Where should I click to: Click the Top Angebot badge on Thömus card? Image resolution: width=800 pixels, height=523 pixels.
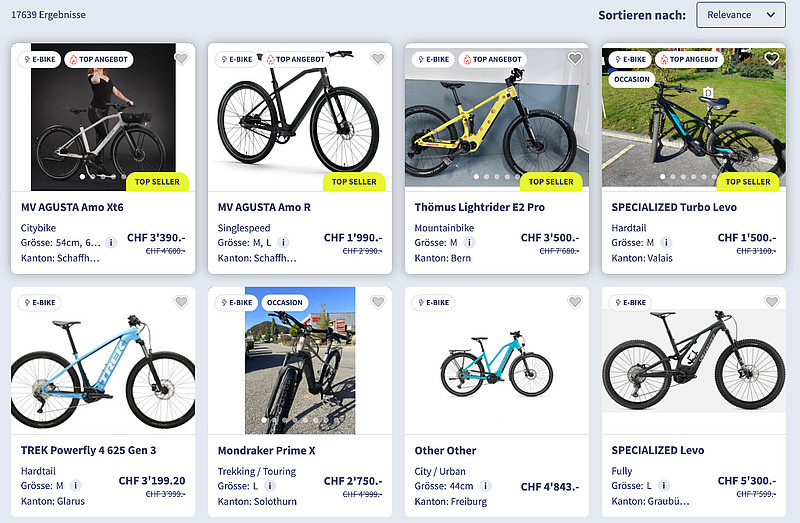point(491,59)
